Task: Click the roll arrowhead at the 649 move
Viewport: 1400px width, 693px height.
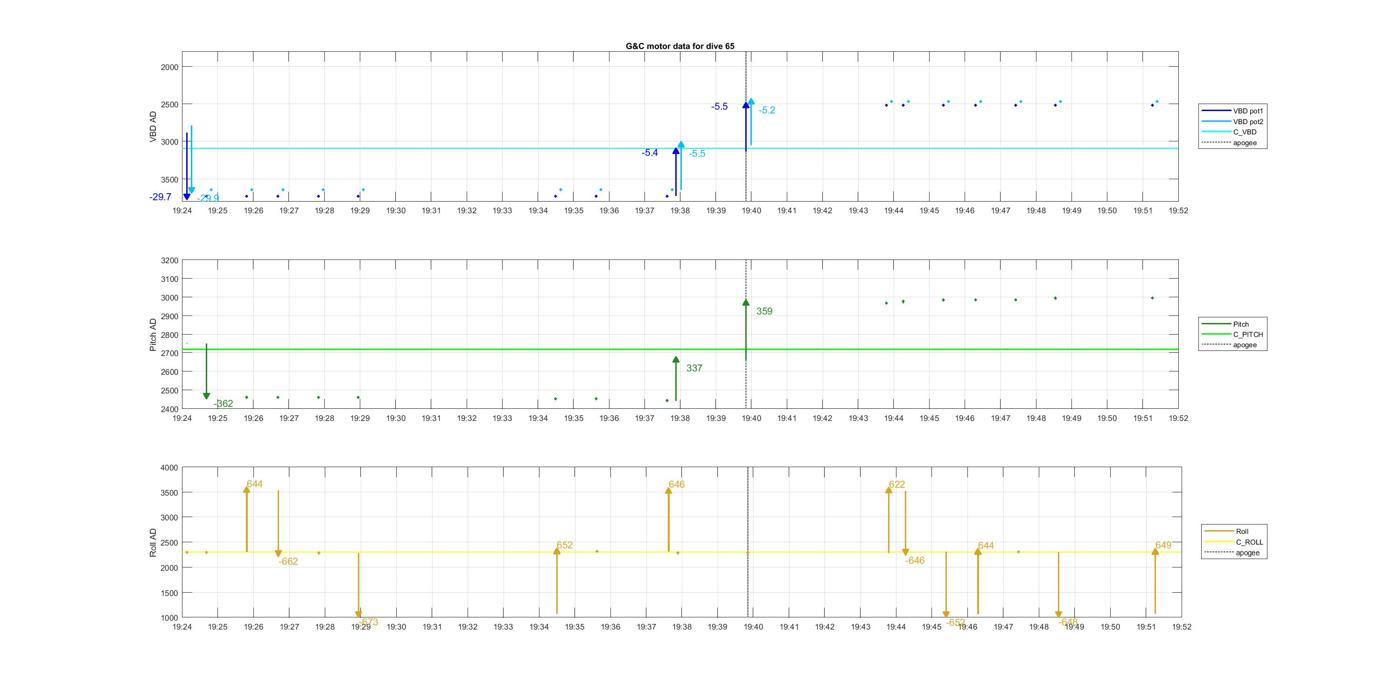Action: point(1155,552)
